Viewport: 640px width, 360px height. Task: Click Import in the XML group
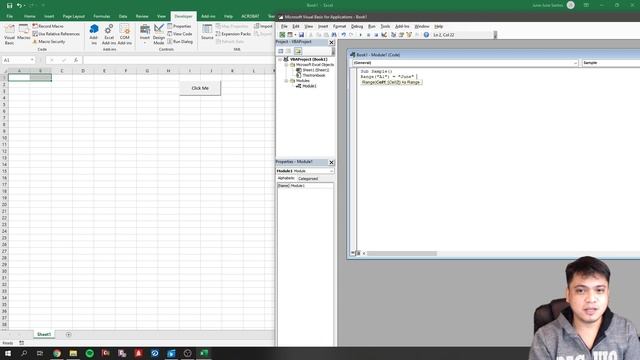pyautogui.click(x=263, y=26)
